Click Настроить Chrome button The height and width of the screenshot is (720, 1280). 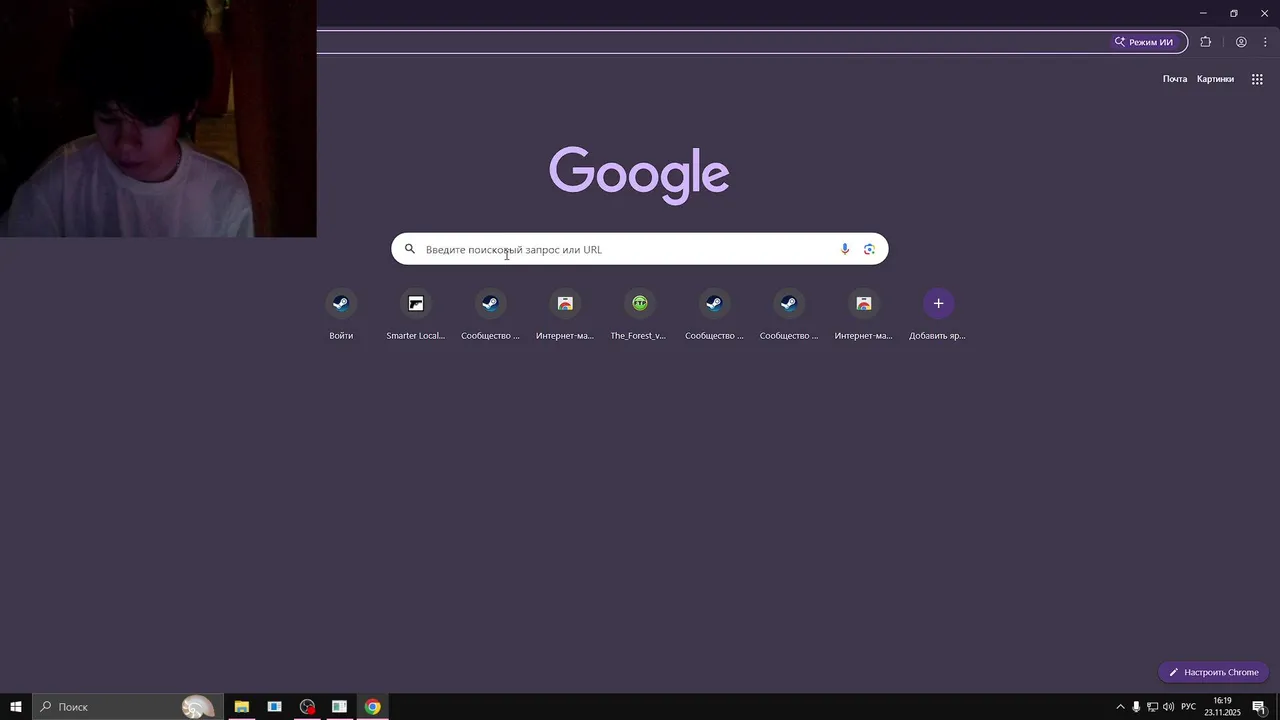tap(1214, 672)
